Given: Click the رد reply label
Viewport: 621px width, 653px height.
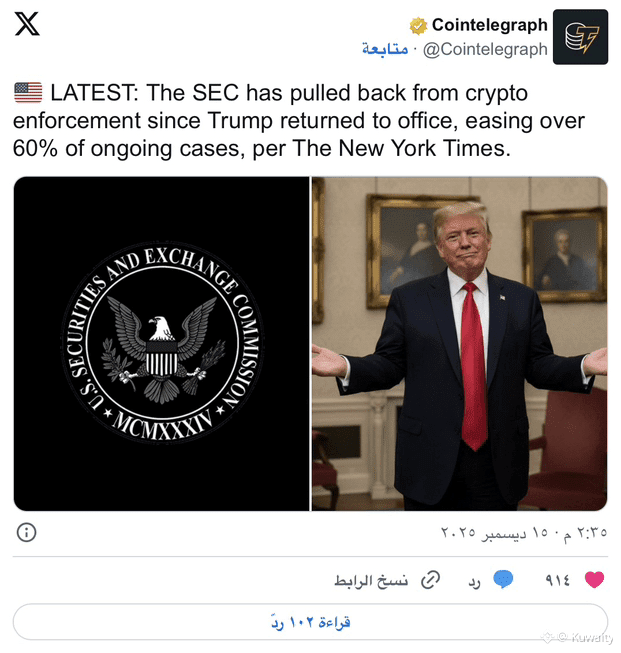Looking at the screenshot, I should click(x=474, y=582).
